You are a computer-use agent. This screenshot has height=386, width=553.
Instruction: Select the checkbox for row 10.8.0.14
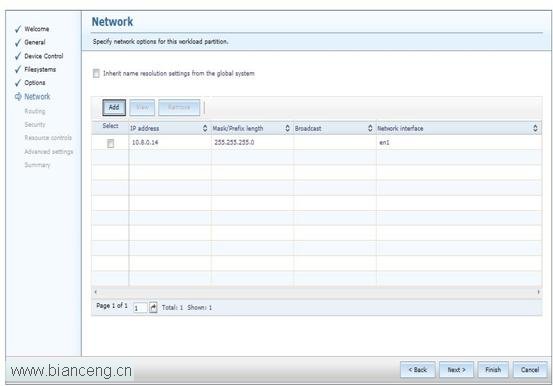point(110,143)
